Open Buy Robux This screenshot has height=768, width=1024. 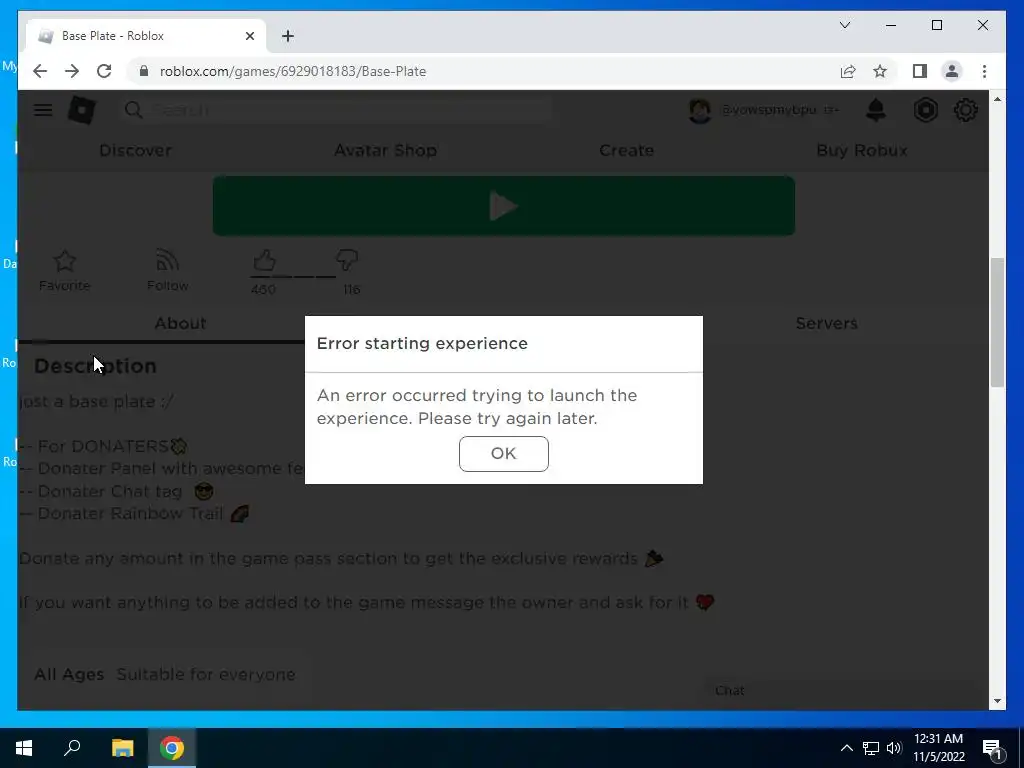[x=862, y=150]
